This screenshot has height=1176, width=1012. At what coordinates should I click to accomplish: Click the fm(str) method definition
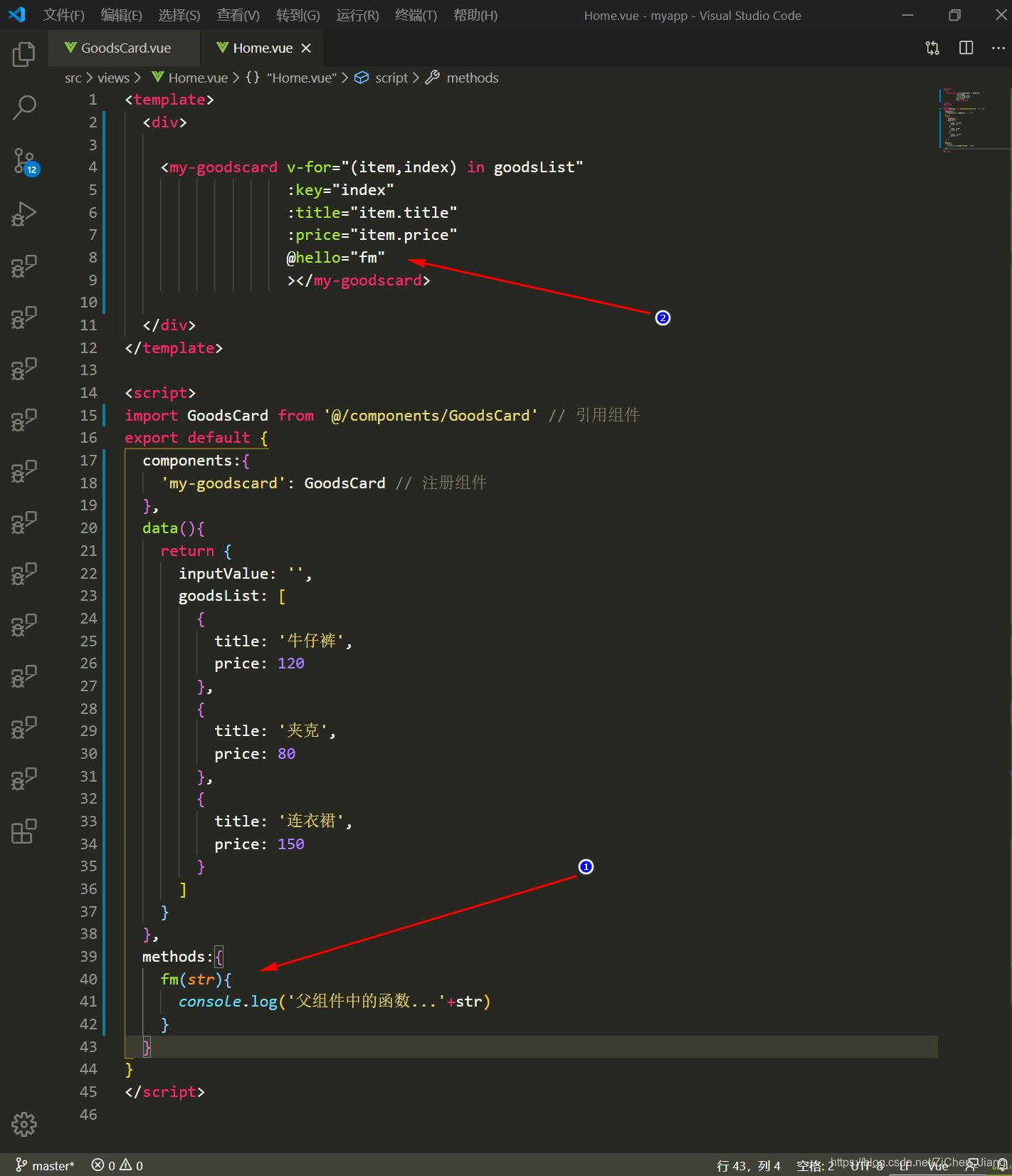click(196, 979)
